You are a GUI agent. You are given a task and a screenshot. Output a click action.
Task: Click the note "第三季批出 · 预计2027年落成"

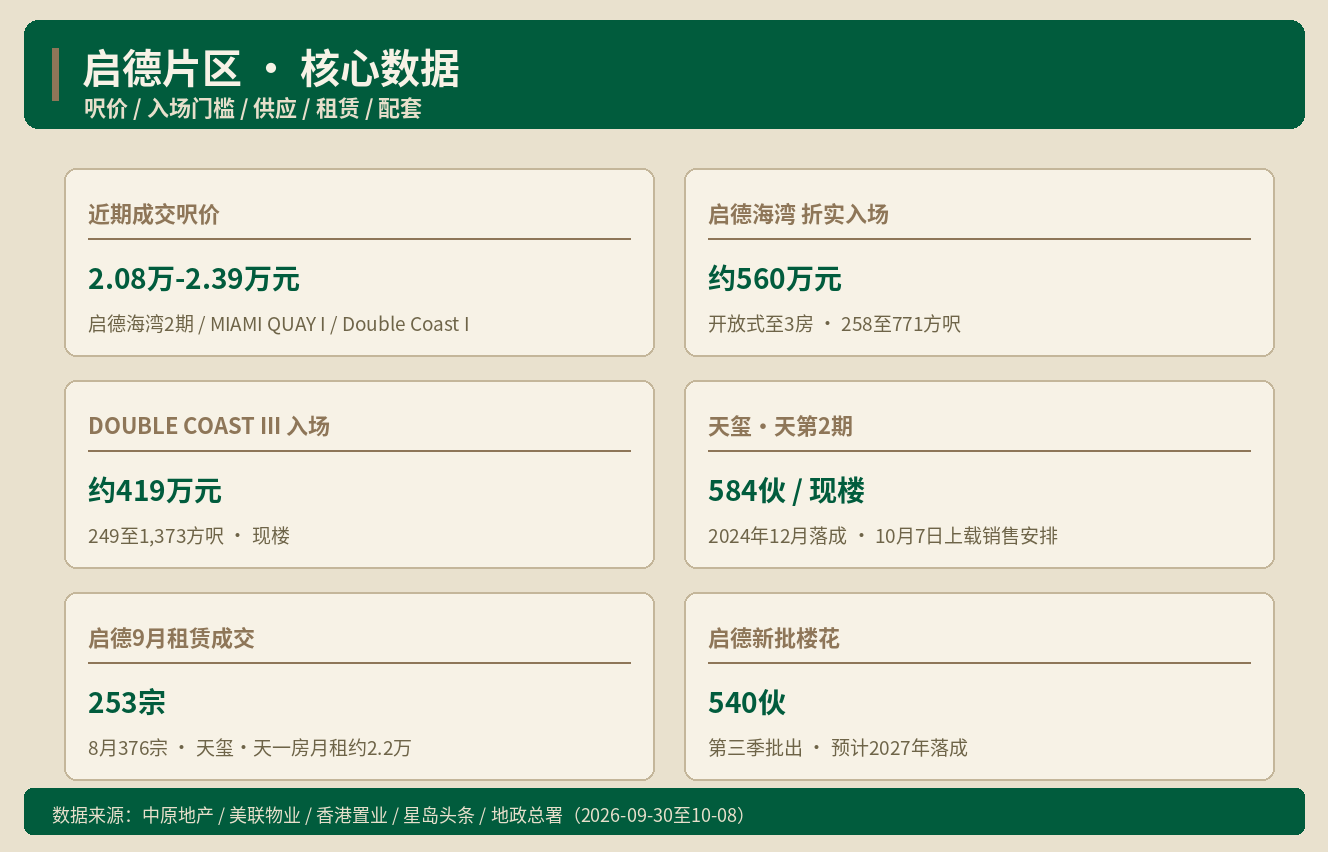coord(838,748)
